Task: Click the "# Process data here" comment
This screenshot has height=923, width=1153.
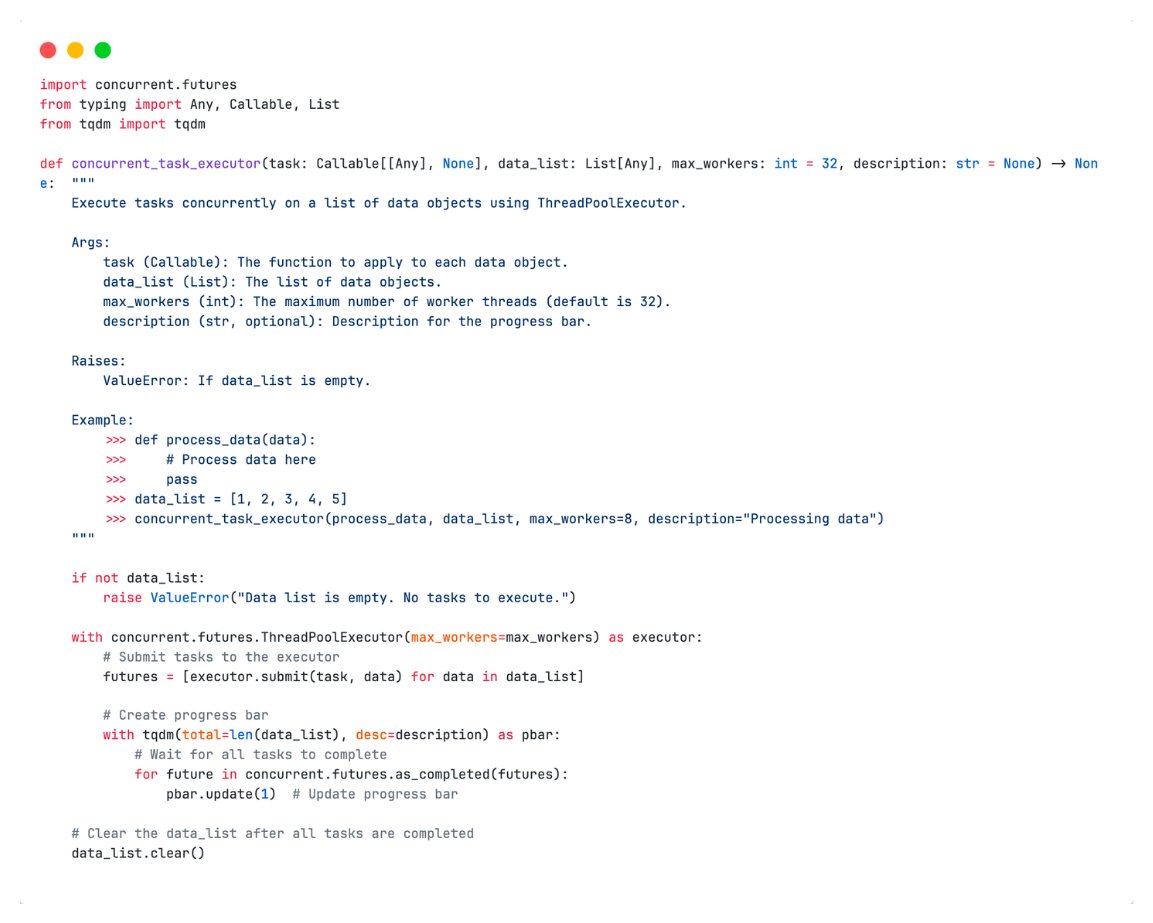Action: coord(241,460)
